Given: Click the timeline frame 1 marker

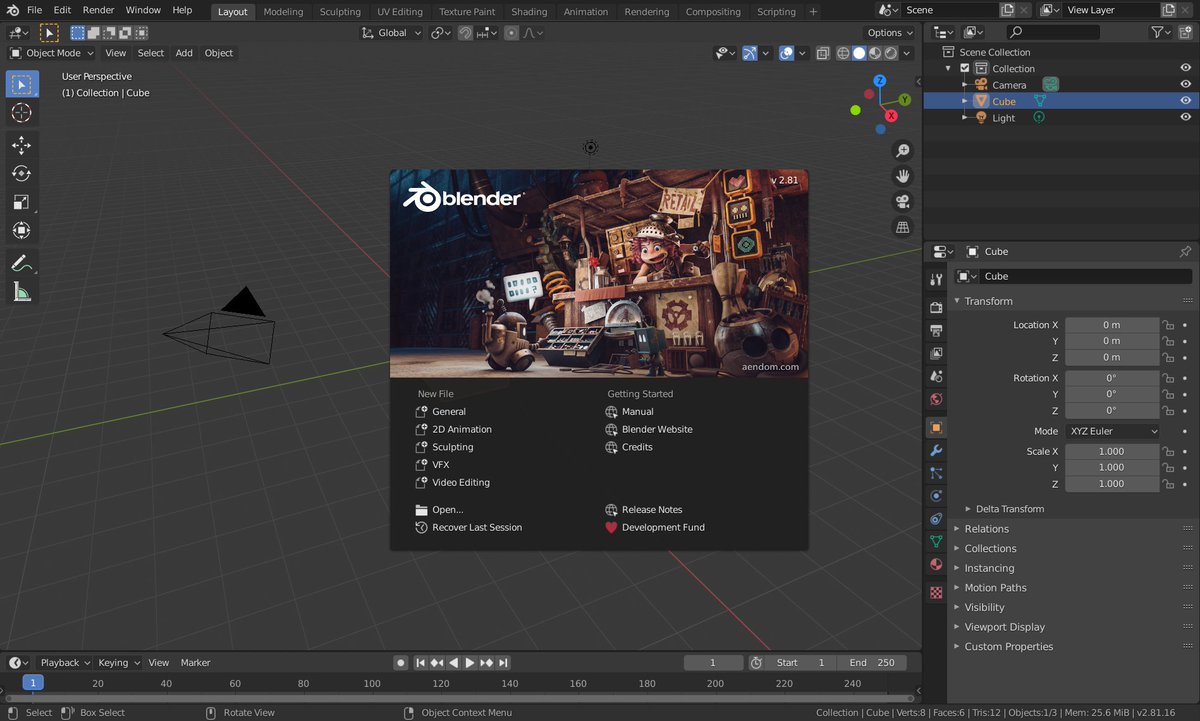Looking at the screenshot, I should point(33,683).
